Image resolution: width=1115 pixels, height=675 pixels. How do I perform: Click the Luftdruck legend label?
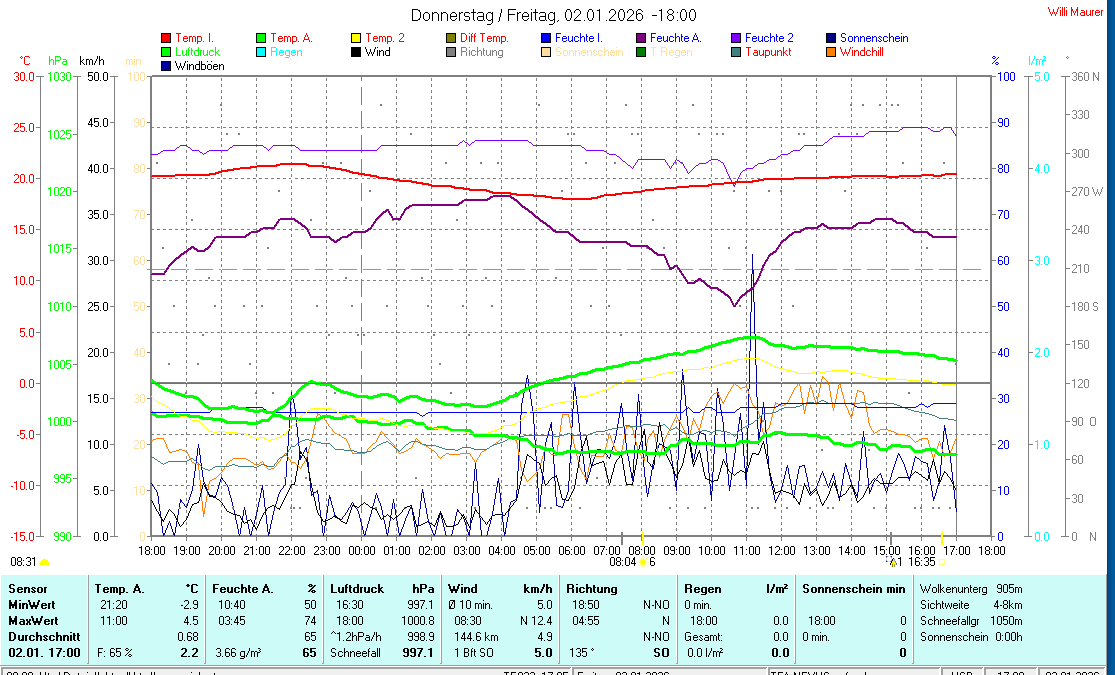click(197, 52)
